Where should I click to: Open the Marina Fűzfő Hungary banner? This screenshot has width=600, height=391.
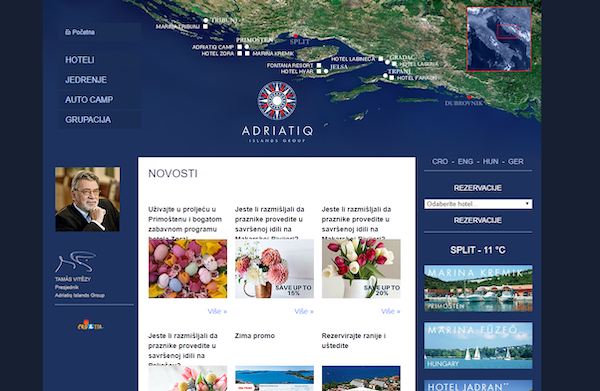[478, 345]
